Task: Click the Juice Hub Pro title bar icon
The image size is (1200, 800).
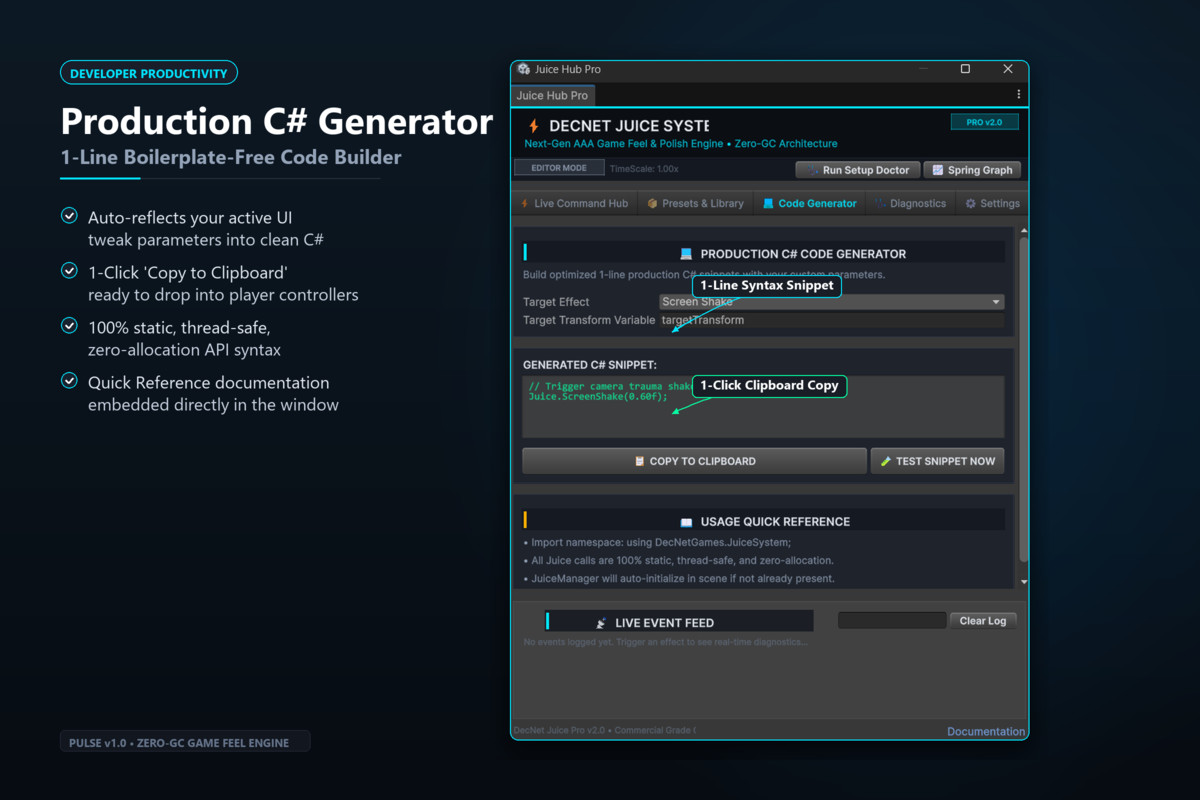Action: (x=524, y=69)
